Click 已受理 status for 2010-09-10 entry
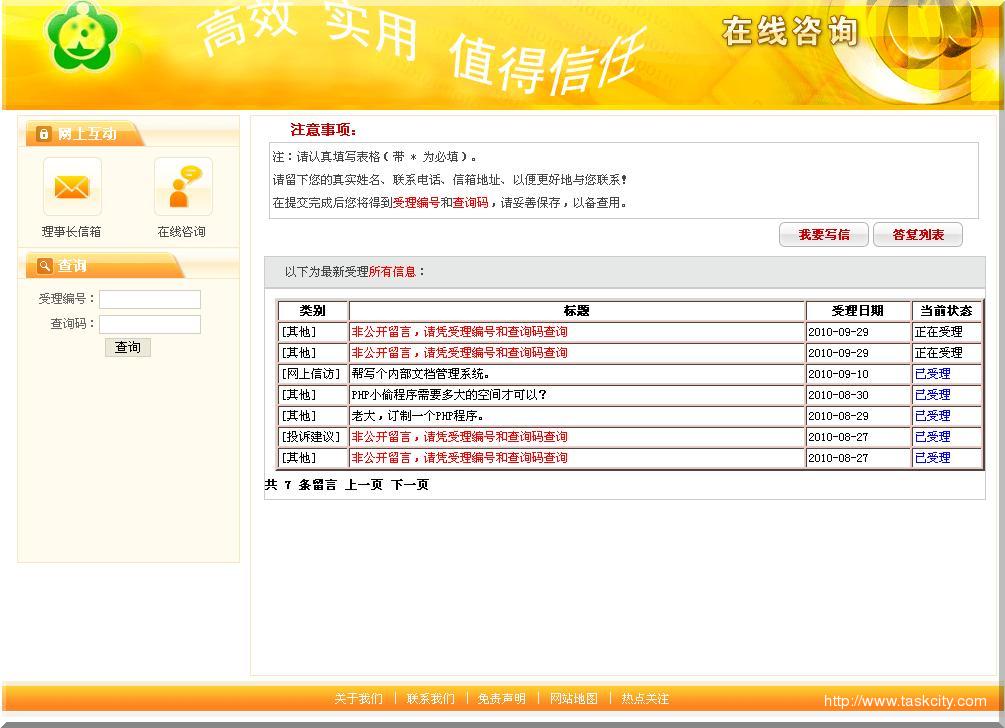The width and height of the screenshot is (1005, 728). [932, 374]
